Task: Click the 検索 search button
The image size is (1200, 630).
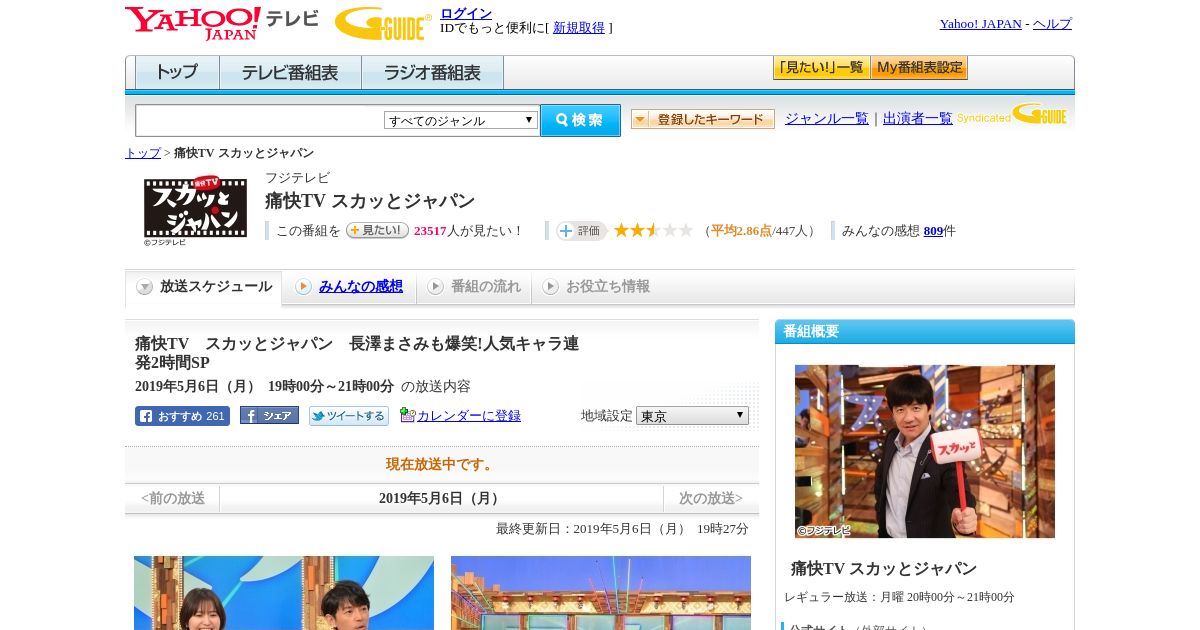Action: pos(580,120)
